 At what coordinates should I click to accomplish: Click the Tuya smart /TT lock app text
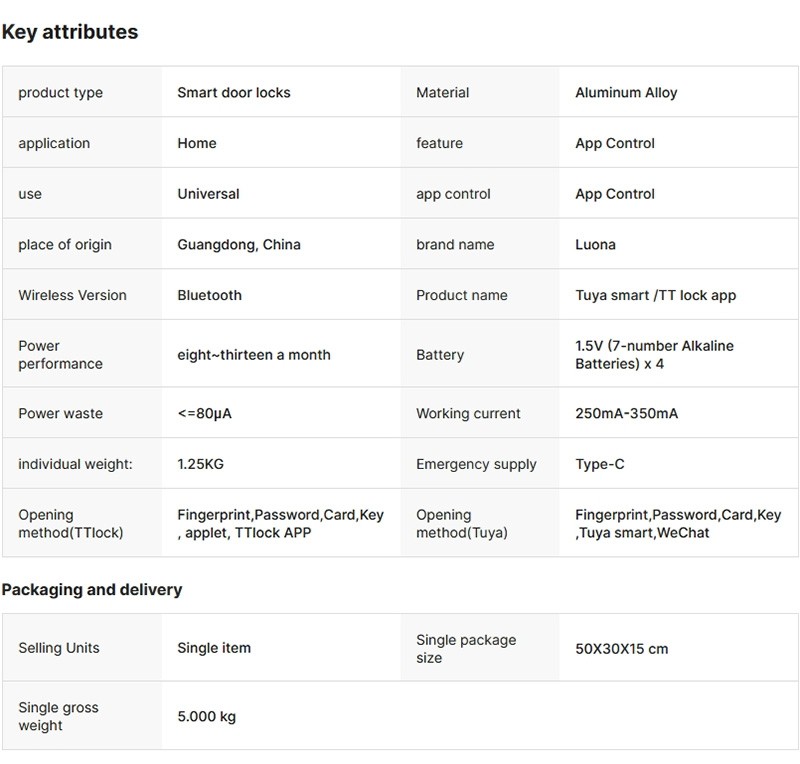(x=655, y=295)
